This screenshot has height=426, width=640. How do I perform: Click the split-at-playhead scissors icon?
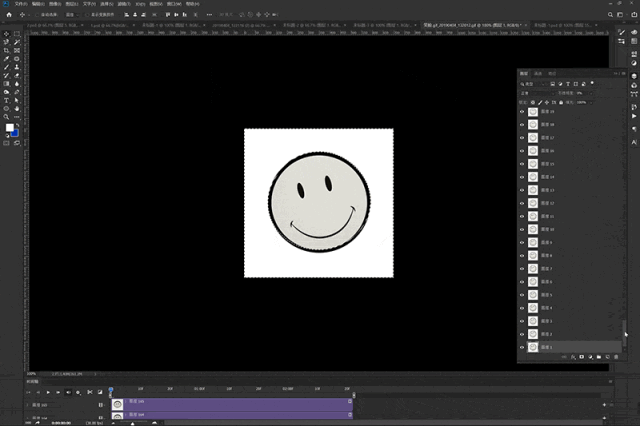(89, 391)
